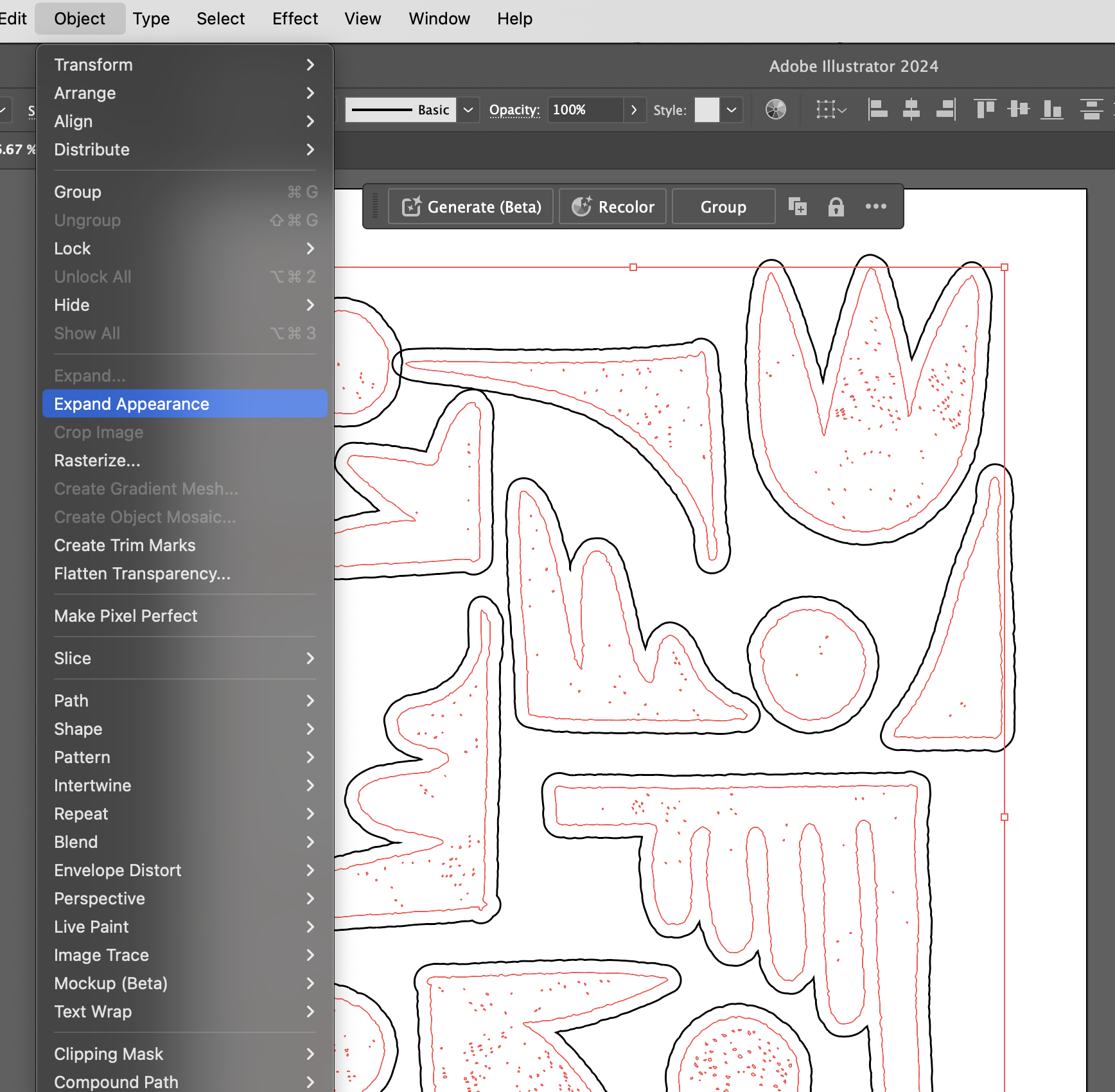Choose Make Pixel Perfect
Screen dimensions: 1115x1092
(185, 616)
